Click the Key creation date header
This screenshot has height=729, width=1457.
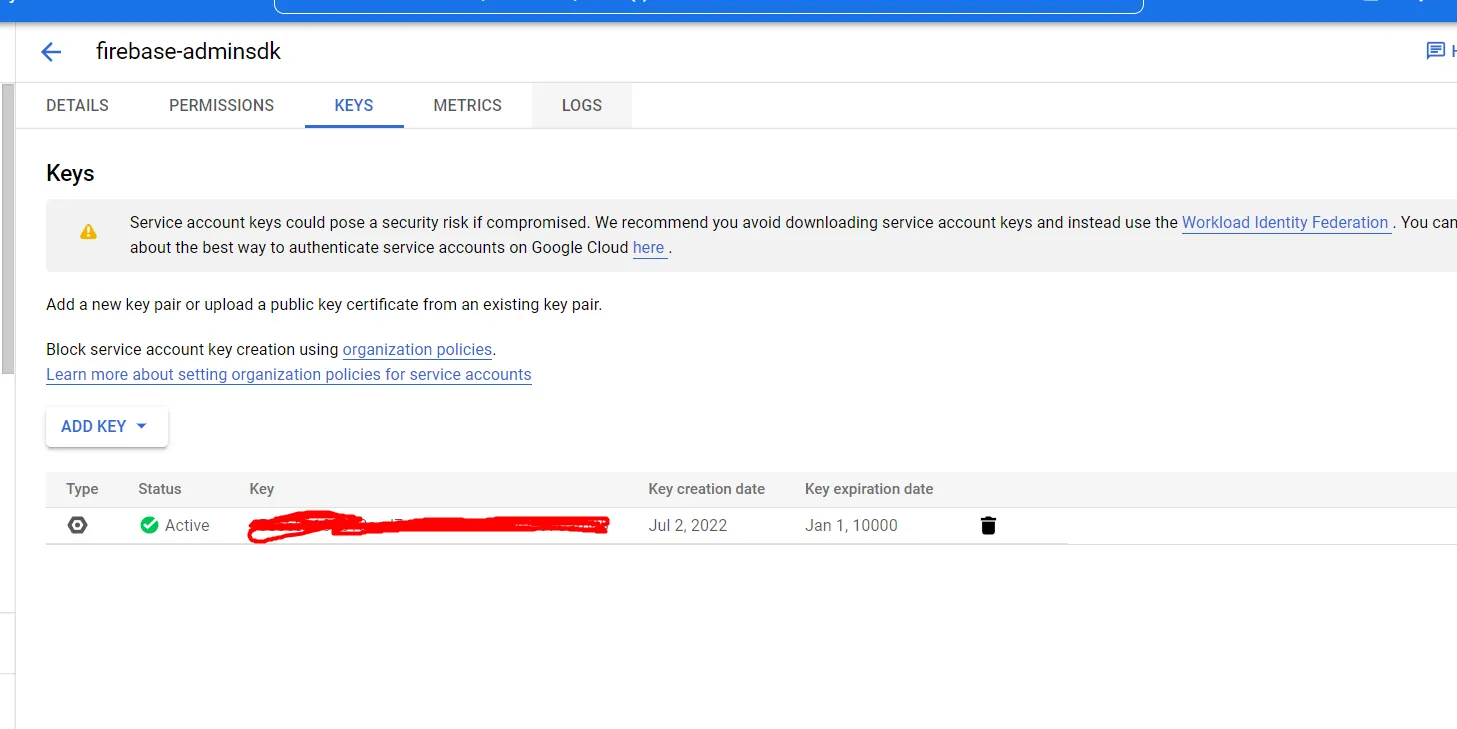[707, 489]
